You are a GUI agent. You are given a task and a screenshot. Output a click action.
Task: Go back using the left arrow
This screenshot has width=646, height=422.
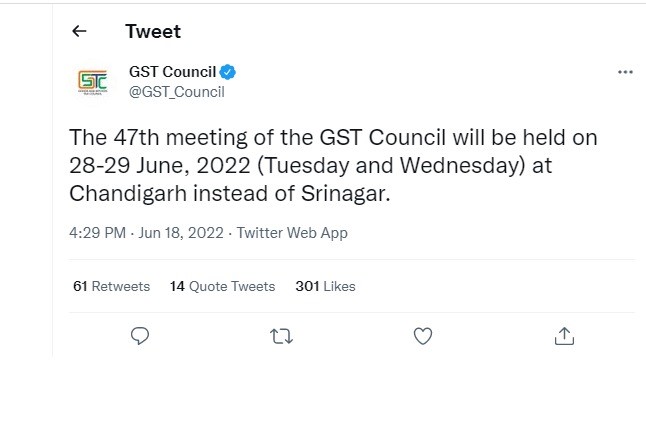tap(80, 31)
